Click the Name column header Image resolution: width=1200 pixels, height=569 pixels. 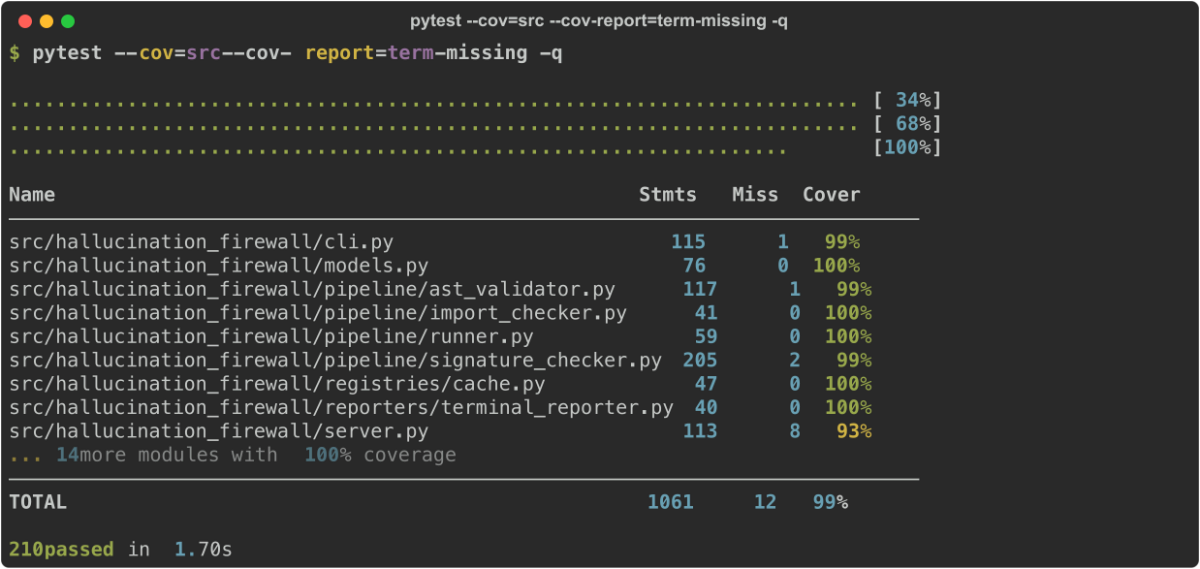32,195
